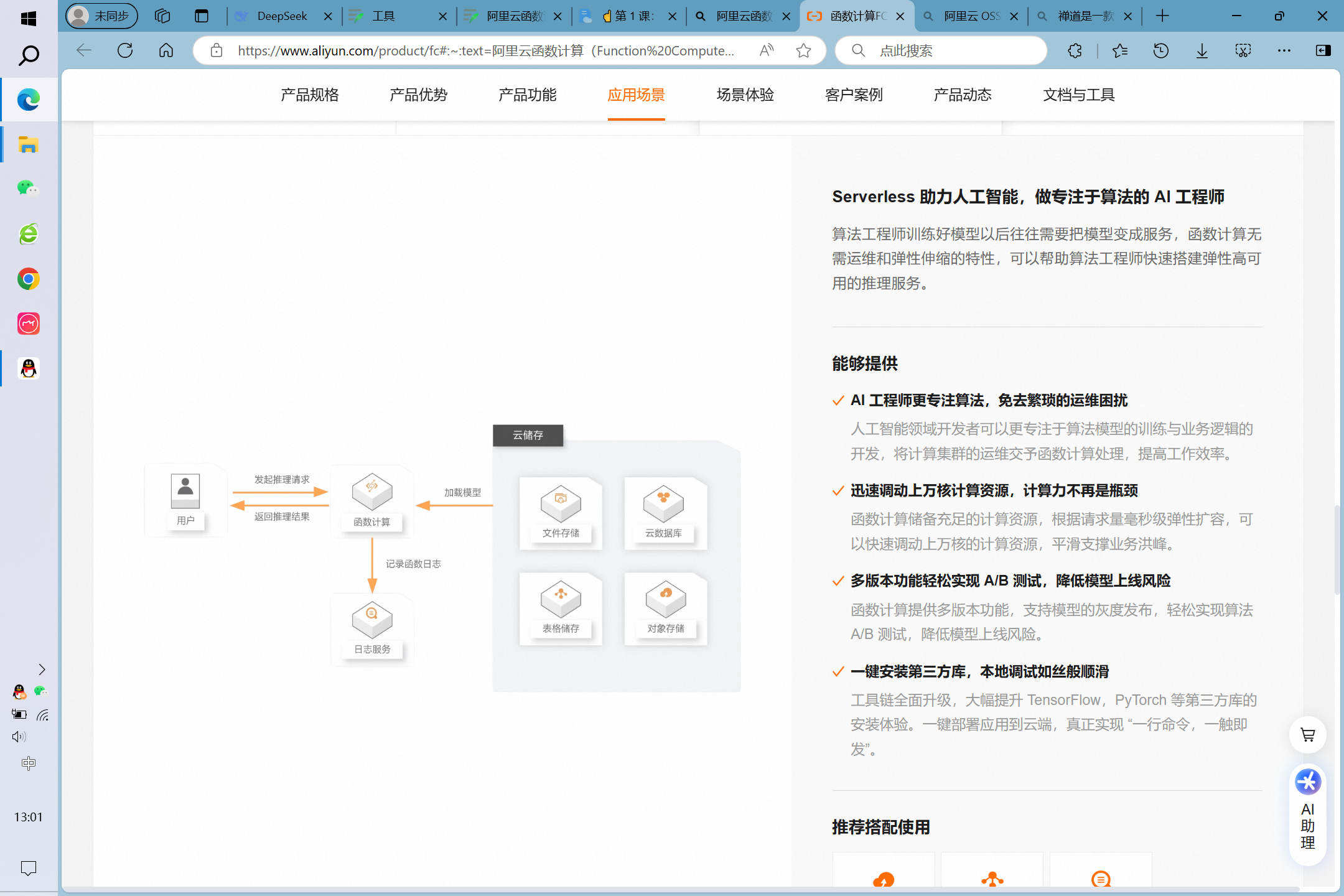Go back to previous page
1344x896 pixels.
click(84, 50)
